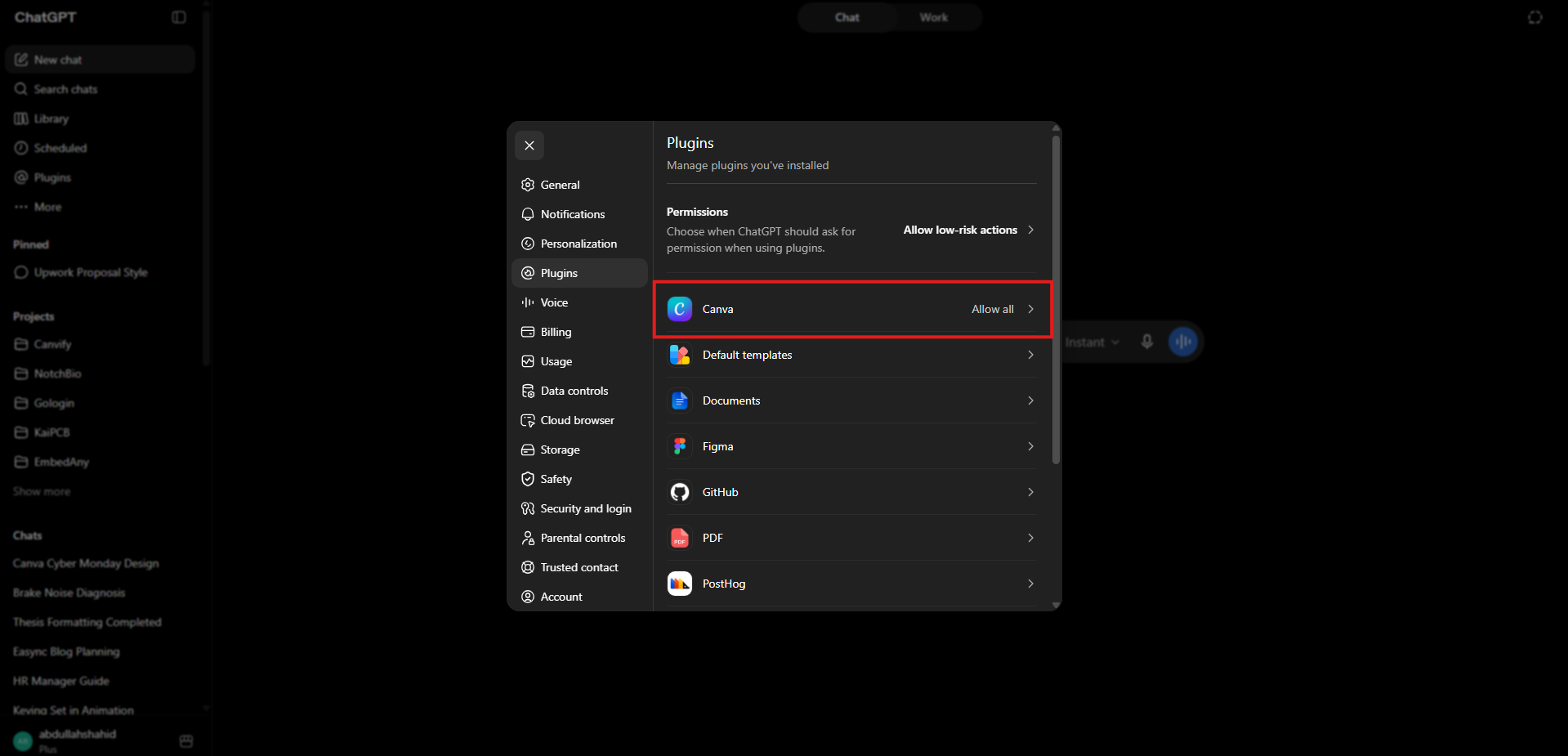This screenshot has width=1568, height=756.
Task: Select the Plugins settings tab
Action: click(x=579, y=273)
